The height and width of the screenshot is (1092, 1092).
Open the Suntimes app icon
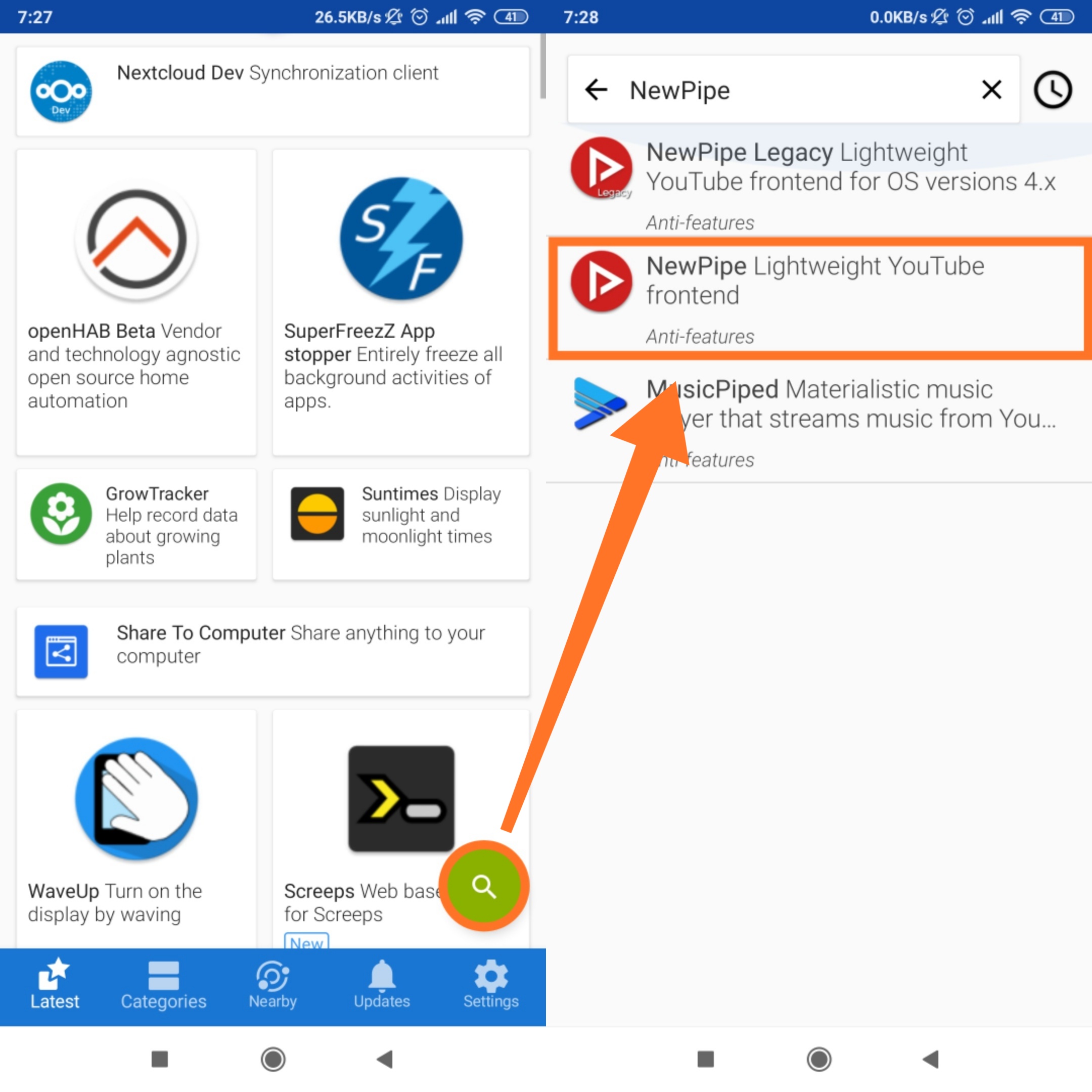pos(317,514)
